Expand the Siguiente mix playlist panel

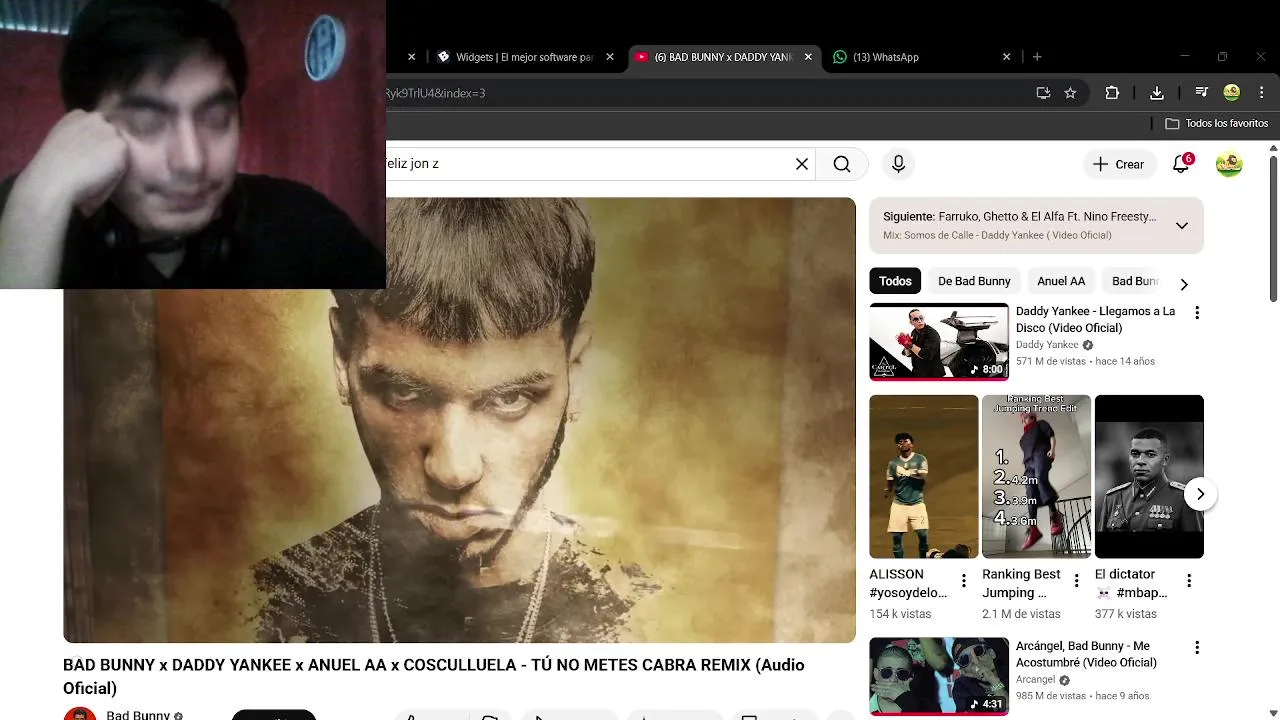coord(1181,225)
